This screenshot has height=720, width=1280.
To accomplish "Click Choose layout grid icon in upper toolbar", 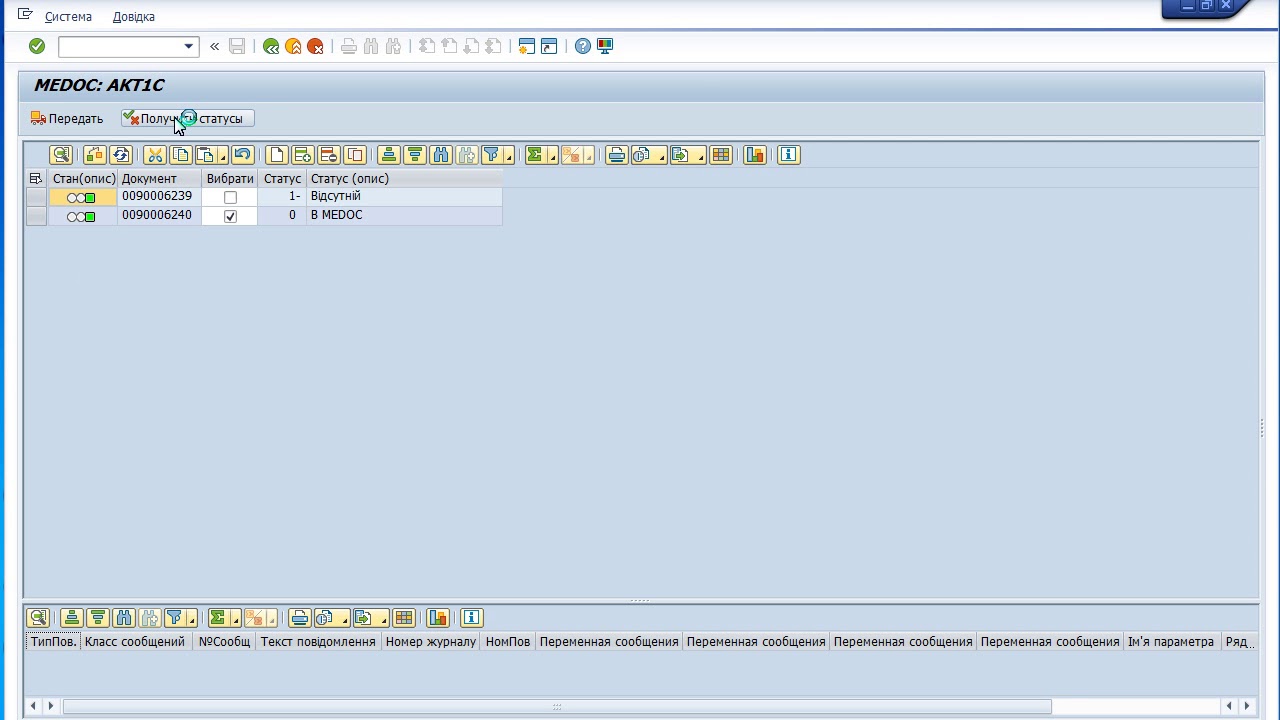I will (721, 155).
